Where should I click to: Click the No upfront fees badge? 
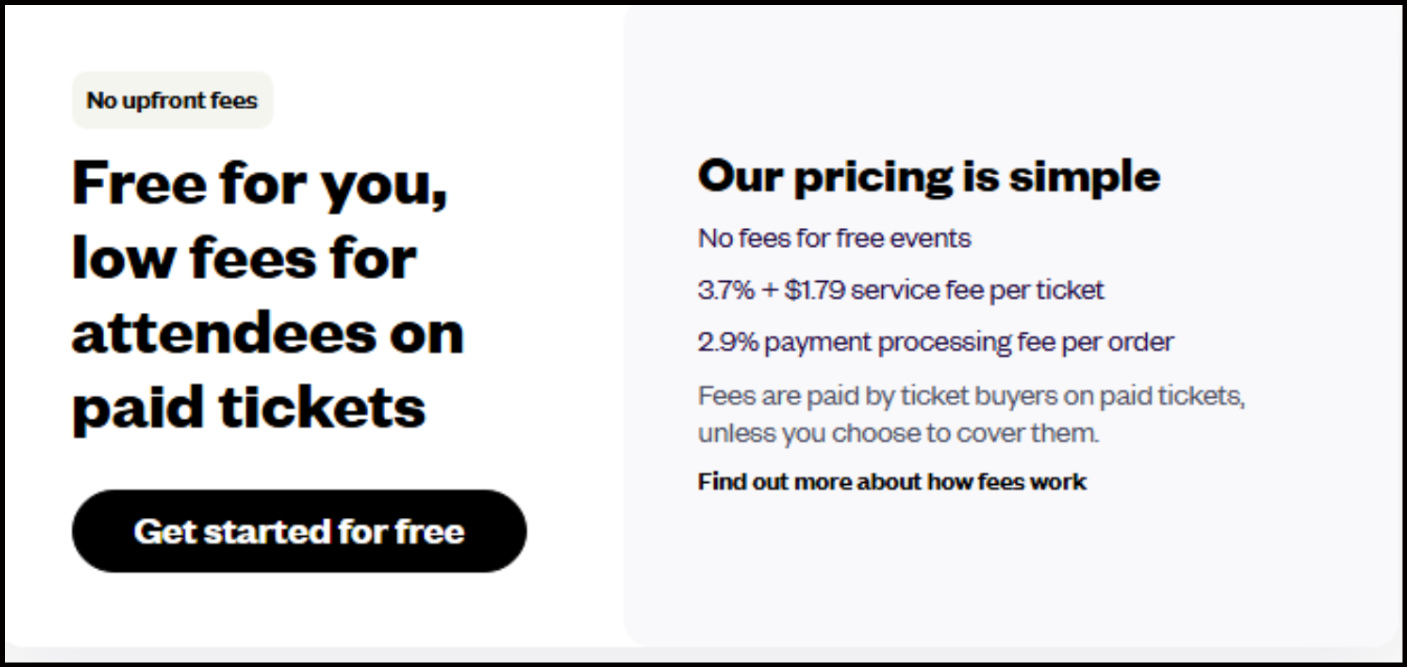pos(172,100)
